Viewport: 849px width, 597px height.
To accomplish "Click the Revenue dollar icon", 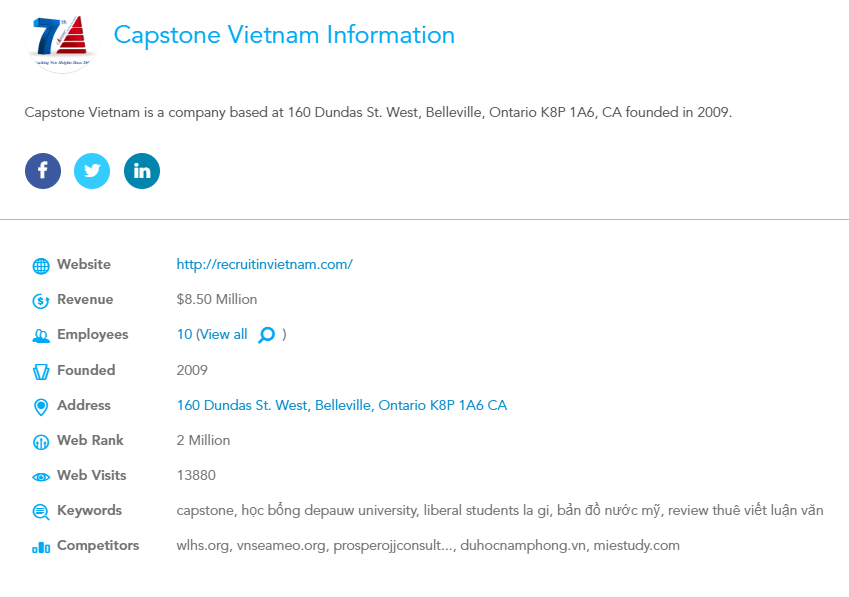I will (x=41, y=301).
